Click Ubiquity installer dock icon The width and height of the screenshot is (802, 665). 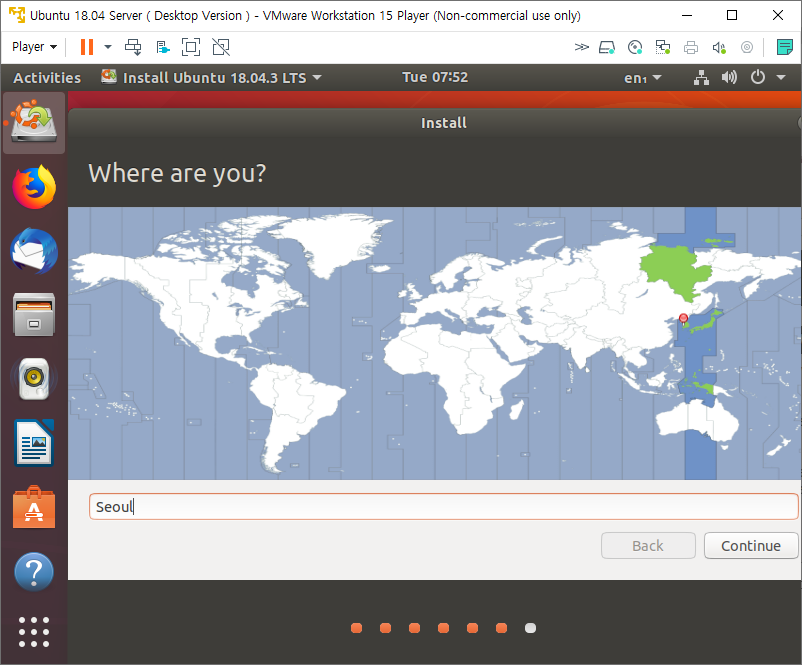34,122
